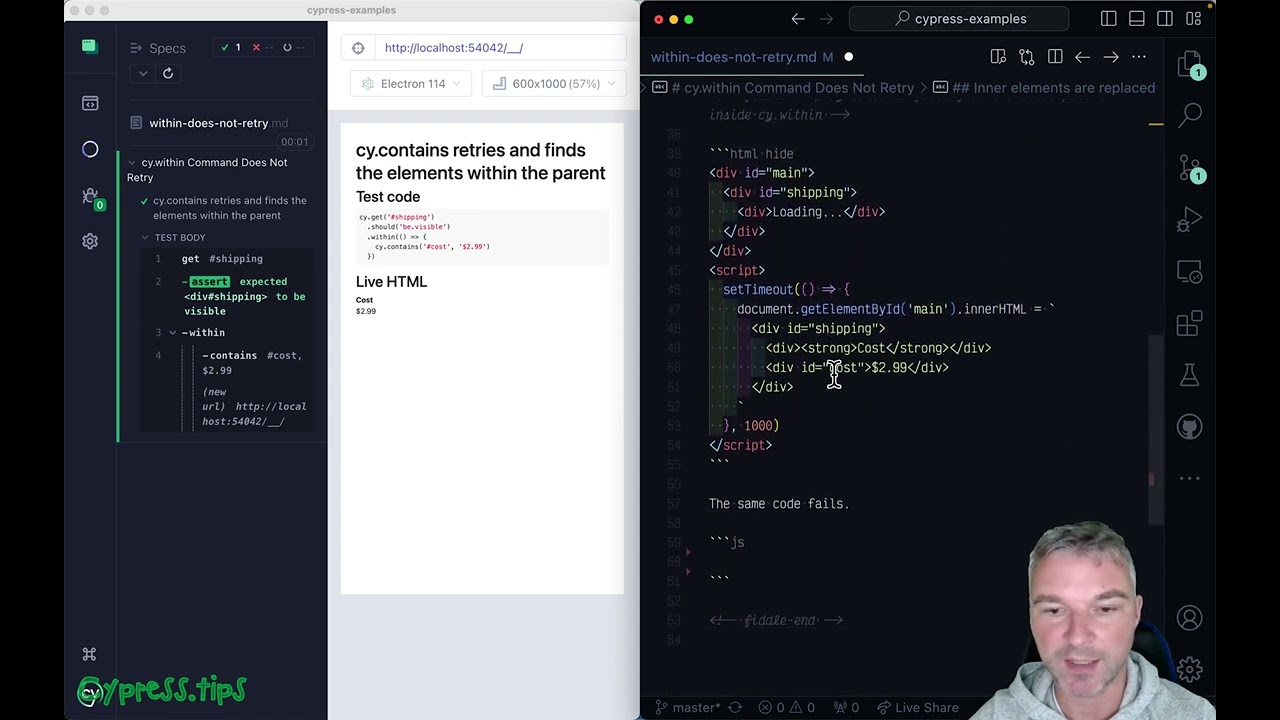The height and width of the screenshot is (720, 1280).
Task: Select the assert expected div#shipping log entry
Action: [x=231, y=296]
